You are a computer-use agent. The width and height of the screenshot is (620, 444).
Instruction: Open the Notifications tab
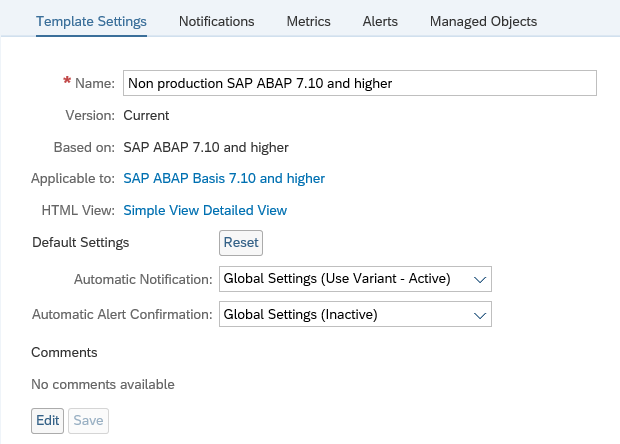216,21
